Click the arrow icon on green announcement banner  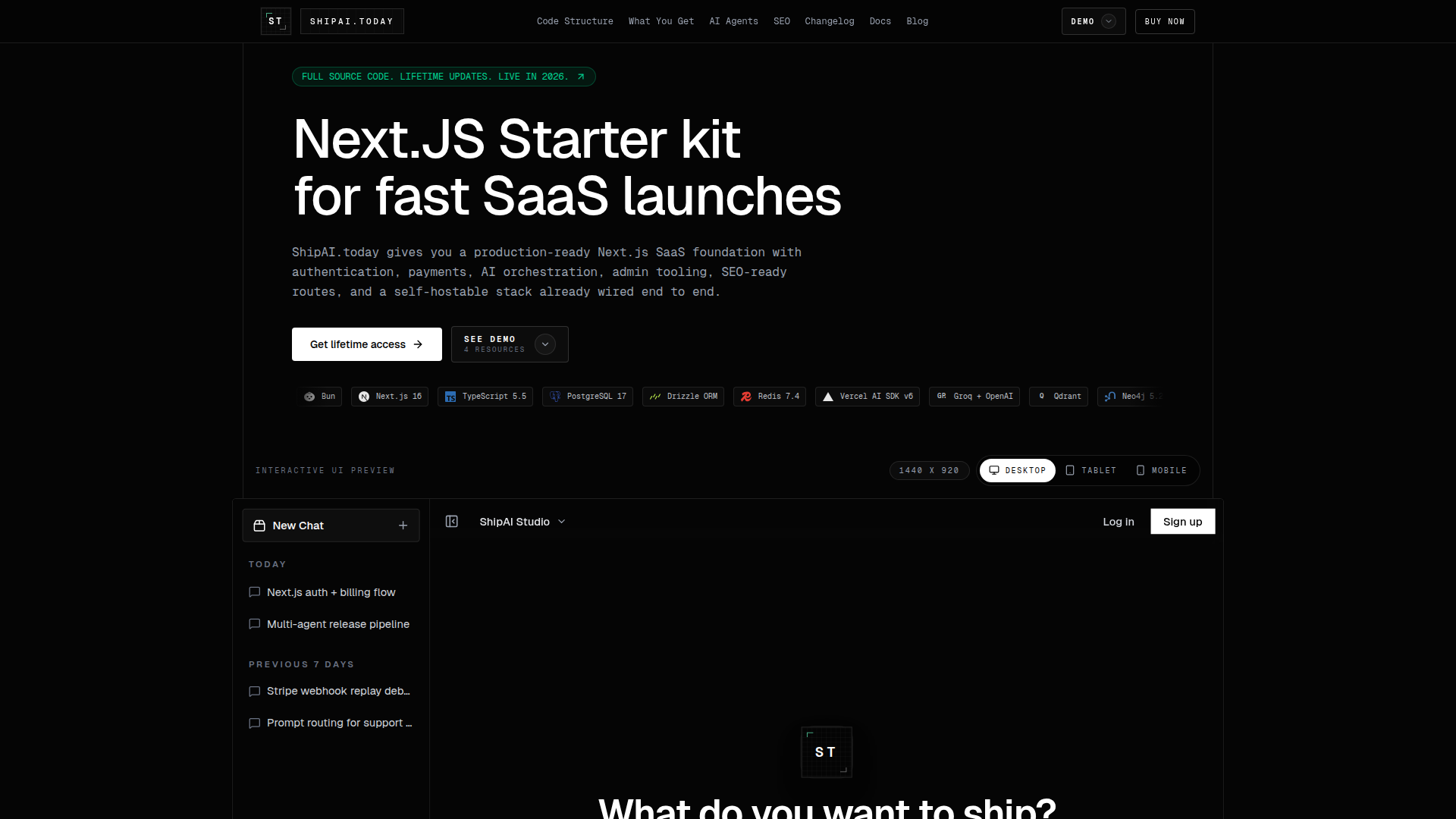pyautogui.click(x=581, y=77)
